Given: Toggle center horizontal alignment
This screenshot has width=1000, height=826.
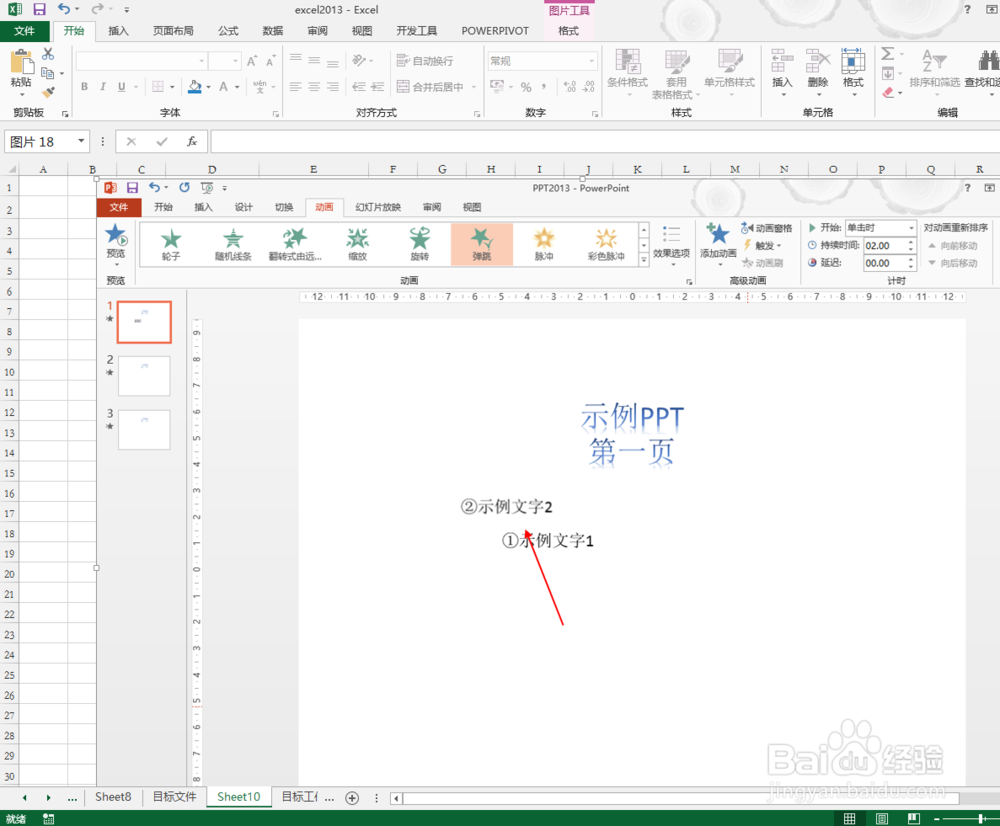Looking at the screenshot, I should pos(314,87).
